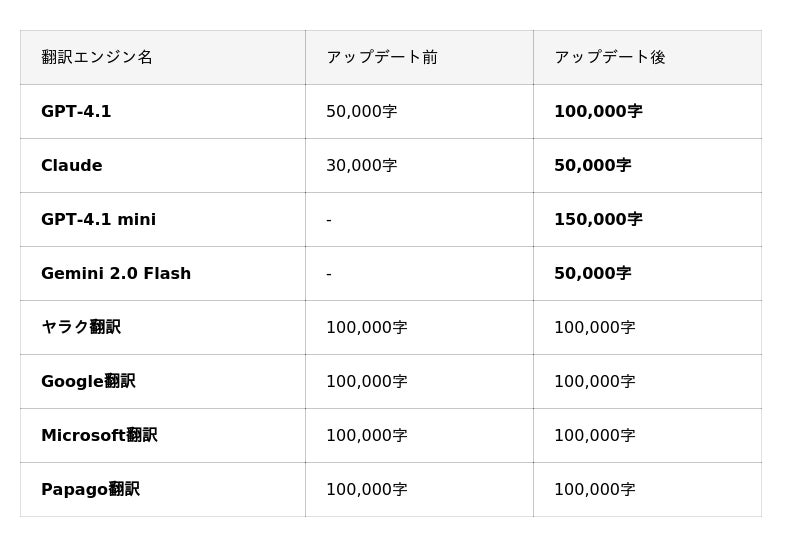Click Claude's bold 50,000字 after-update value
The height and width of the screenshot is (547, 800).
click(592, 166)
